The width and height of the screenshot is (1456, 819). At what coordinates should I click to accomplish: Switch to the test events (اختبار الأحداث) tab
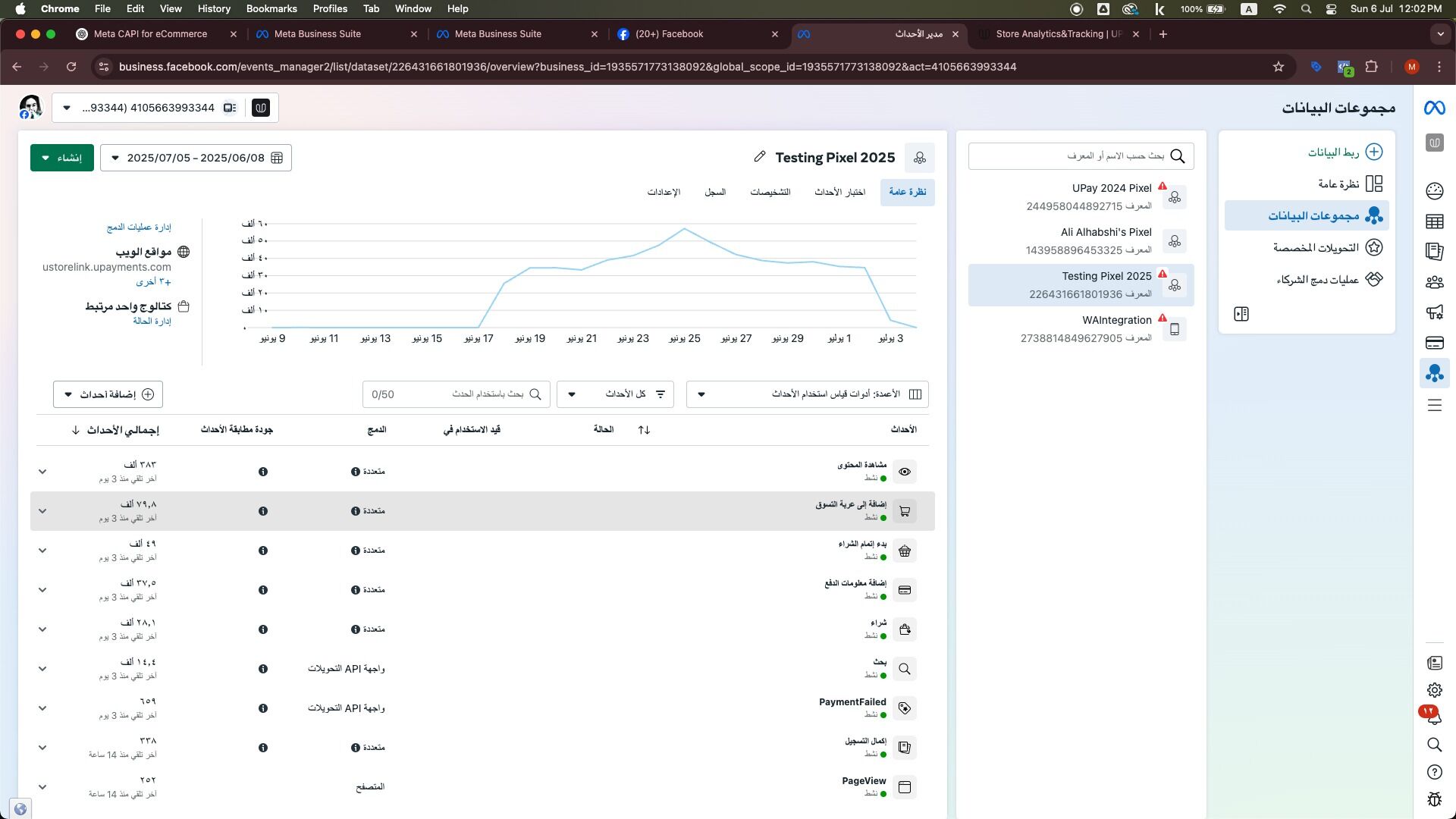point(839,193)
